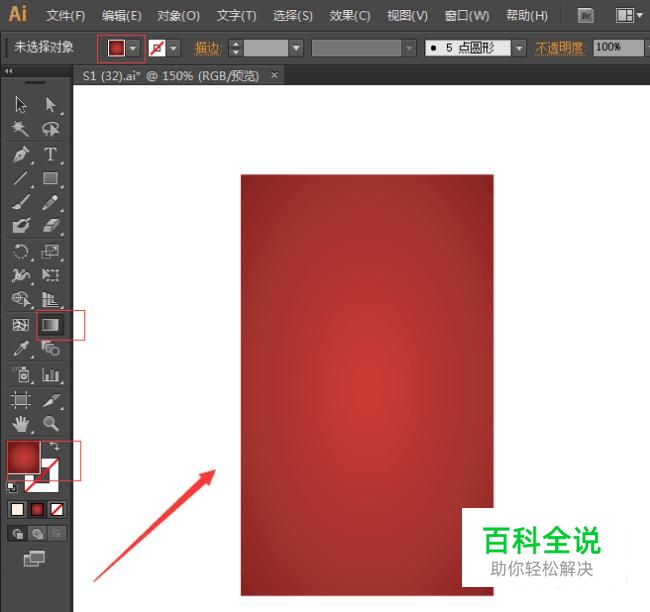650x612 pixels.
Task: Change the screen mode
Action: click(34, 559)
